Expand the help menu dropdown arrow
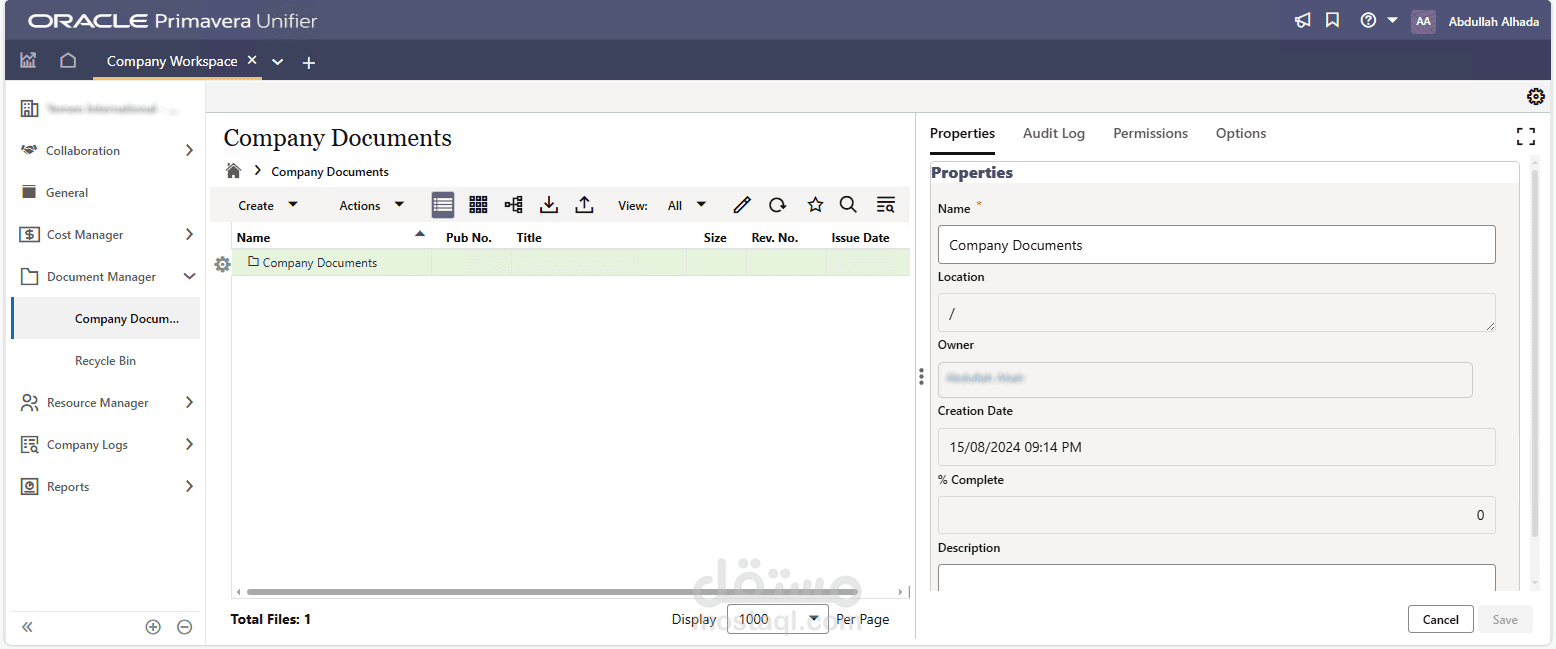Viewport: 1556px width, 649px height. [1392, 20]
